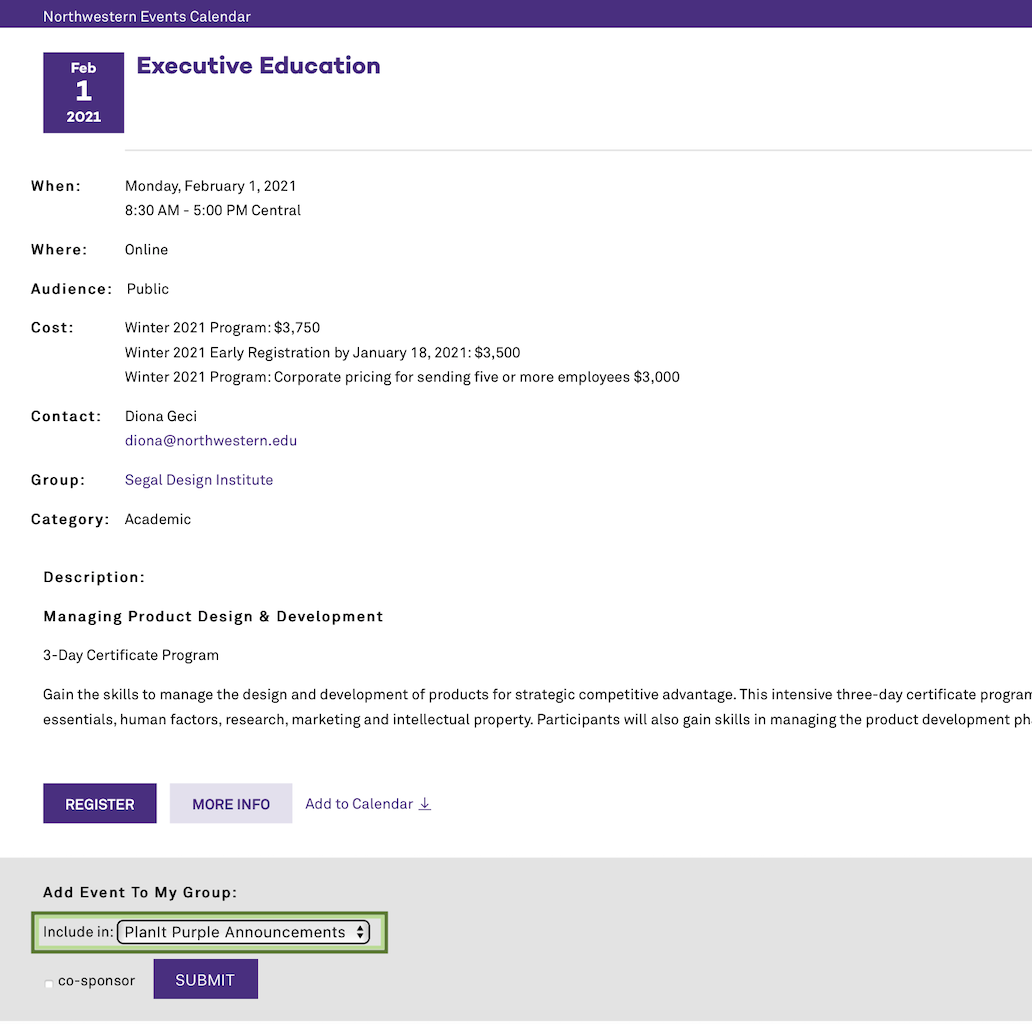Viewport: 1032px width, 1024px height.
Task: Click the Executive Education event title
Action: click(258, 66)
